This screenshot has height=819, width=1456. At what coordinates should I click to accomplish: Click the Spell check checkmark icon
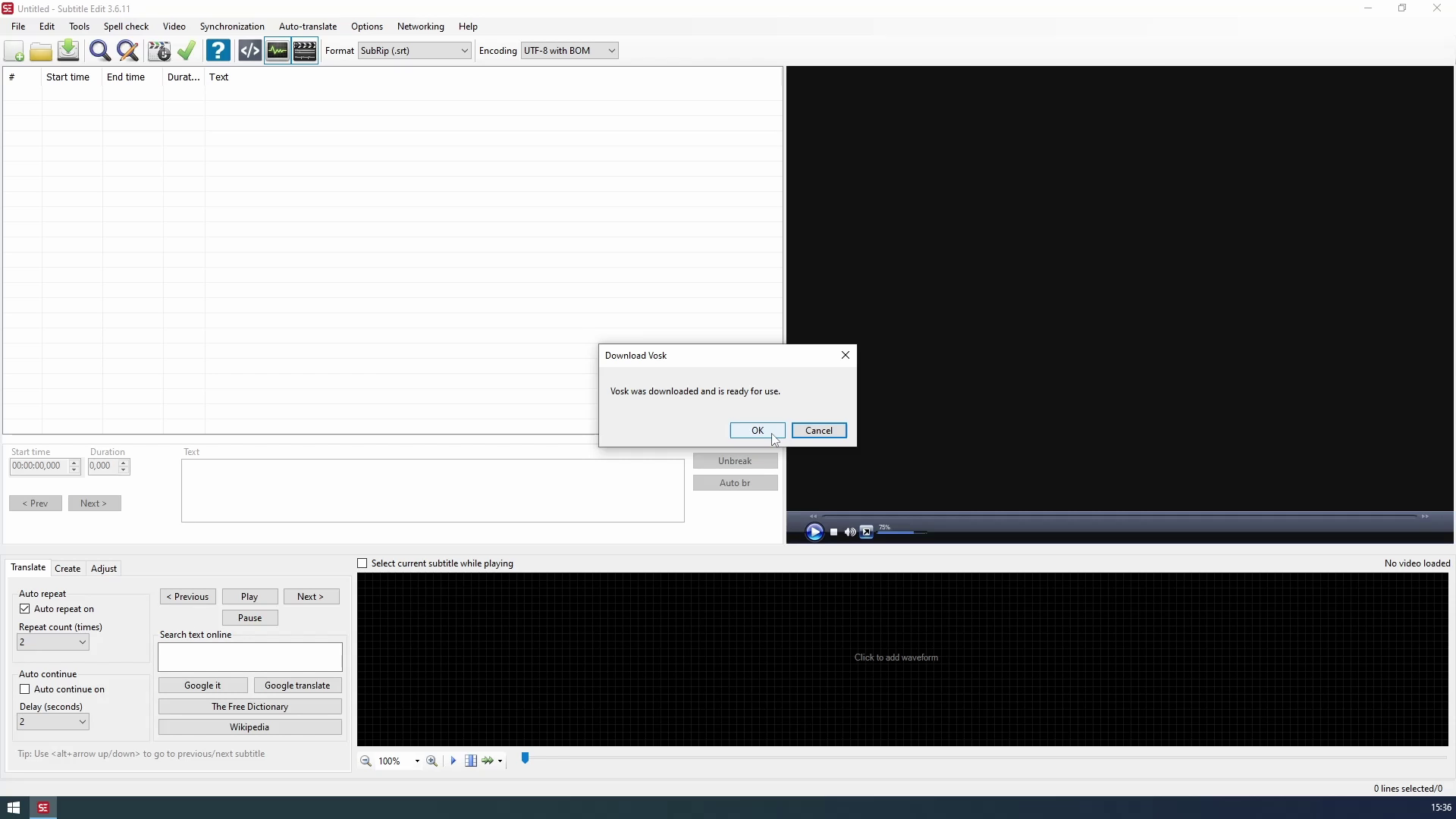[x=187, y=51]
